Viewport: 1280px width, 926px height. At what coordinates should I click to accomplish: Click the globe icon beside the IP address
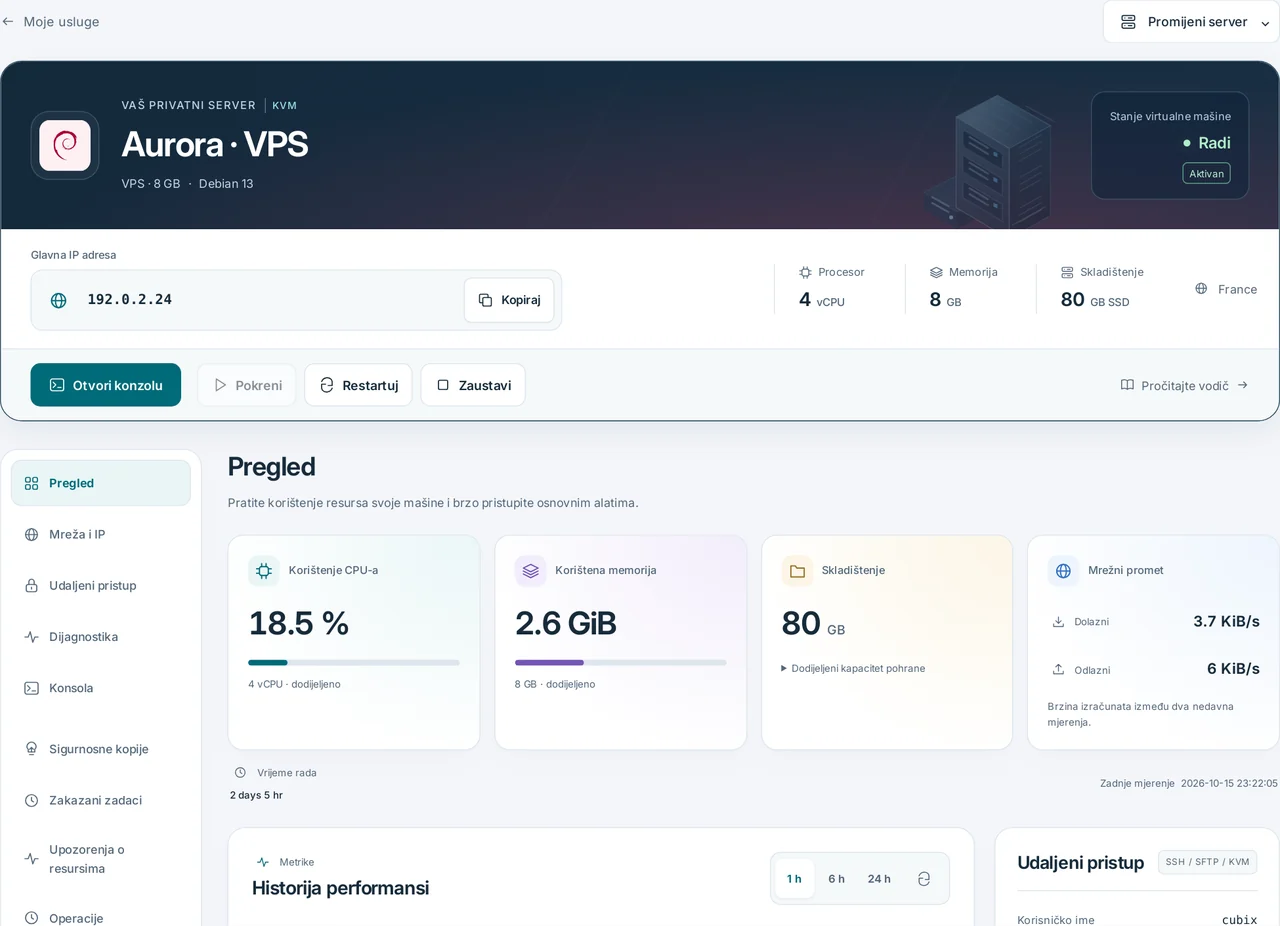click(59, 300)
